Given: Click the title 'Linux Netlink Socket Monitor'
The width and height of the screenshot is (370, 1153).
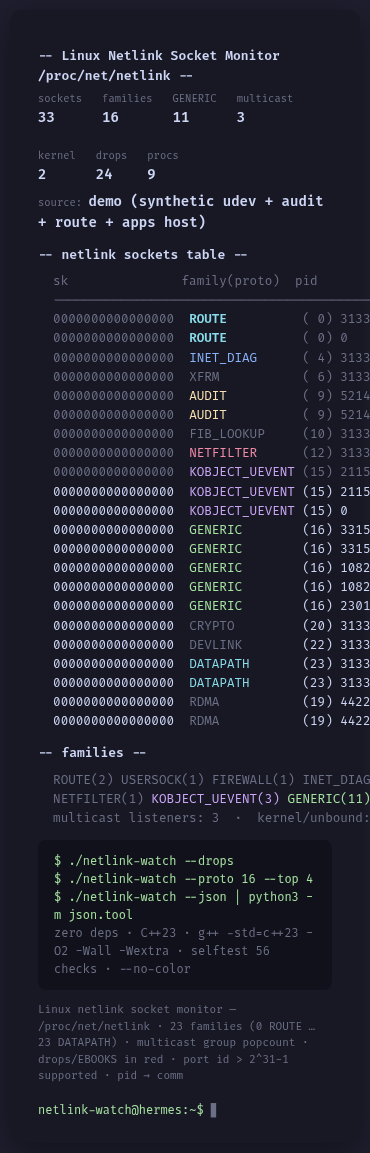Looking at the screenshot, I should [x=171, y=56].
